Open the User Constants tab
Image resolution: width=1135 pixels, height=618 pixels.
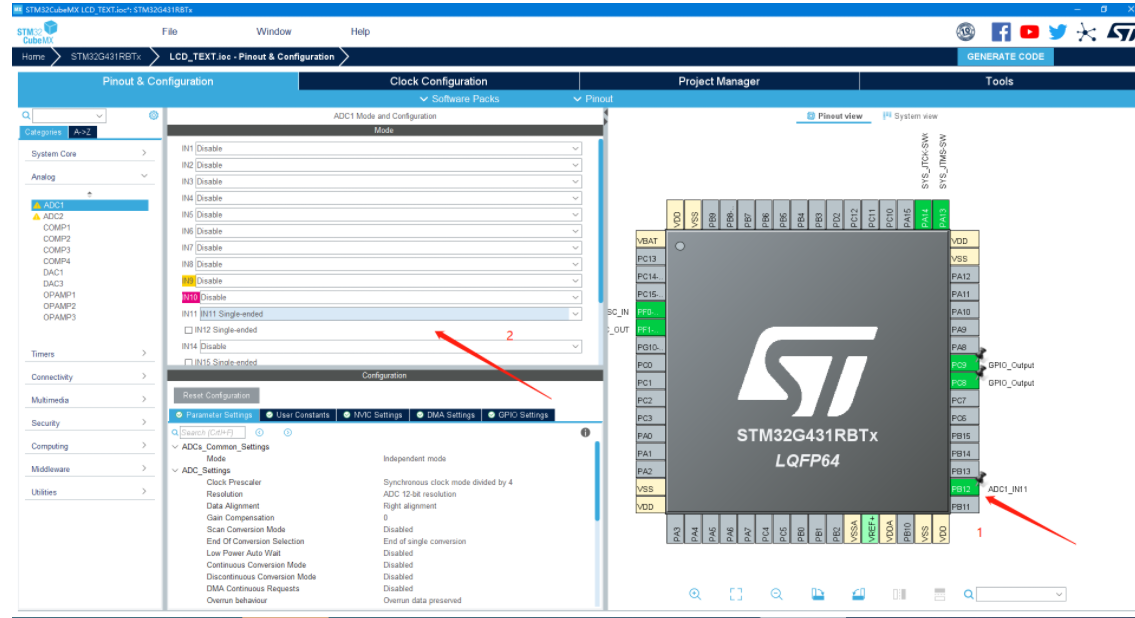(297, 415)
